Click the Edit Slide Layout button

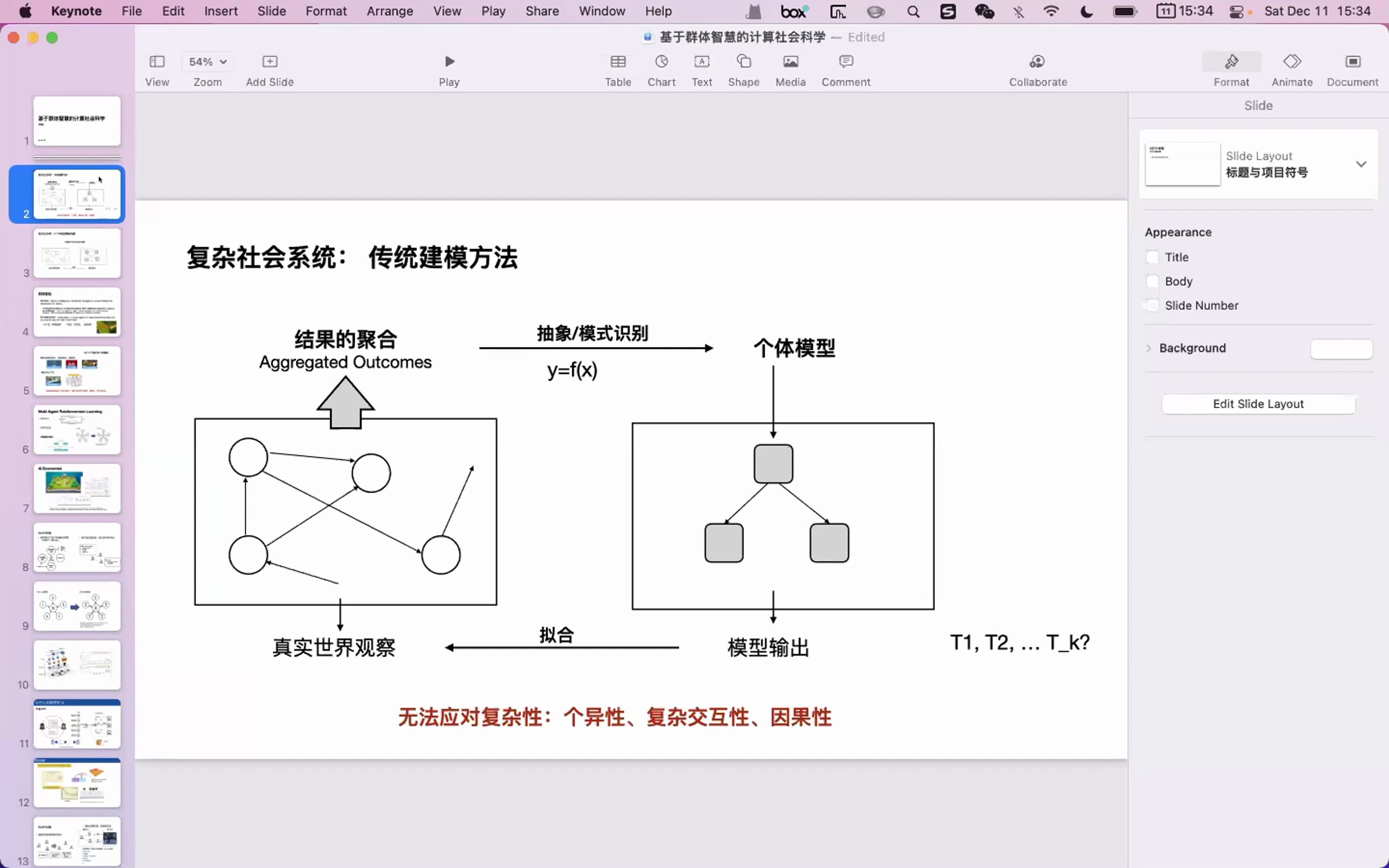(1258, 403)
